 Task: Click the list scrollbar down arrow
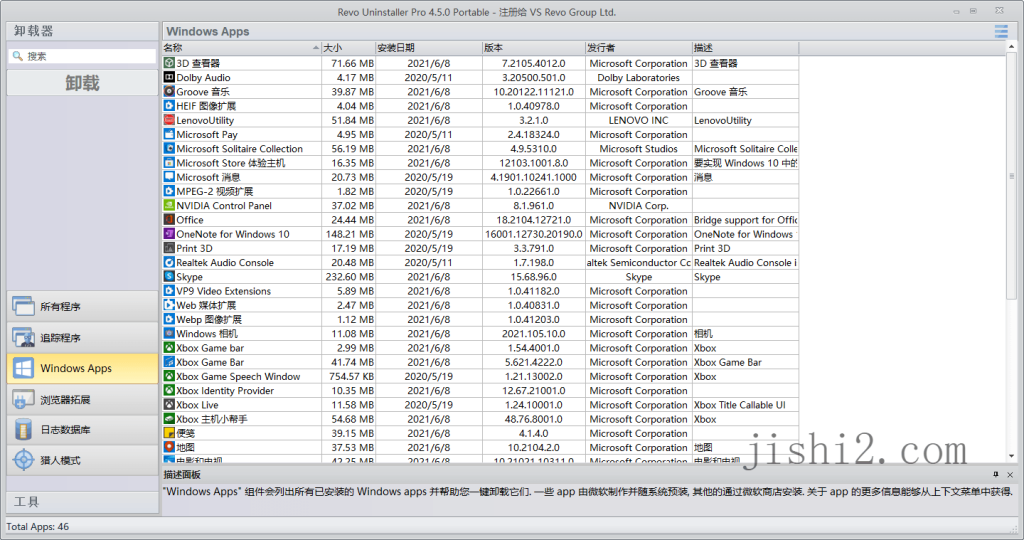(x=1012, y=456)
